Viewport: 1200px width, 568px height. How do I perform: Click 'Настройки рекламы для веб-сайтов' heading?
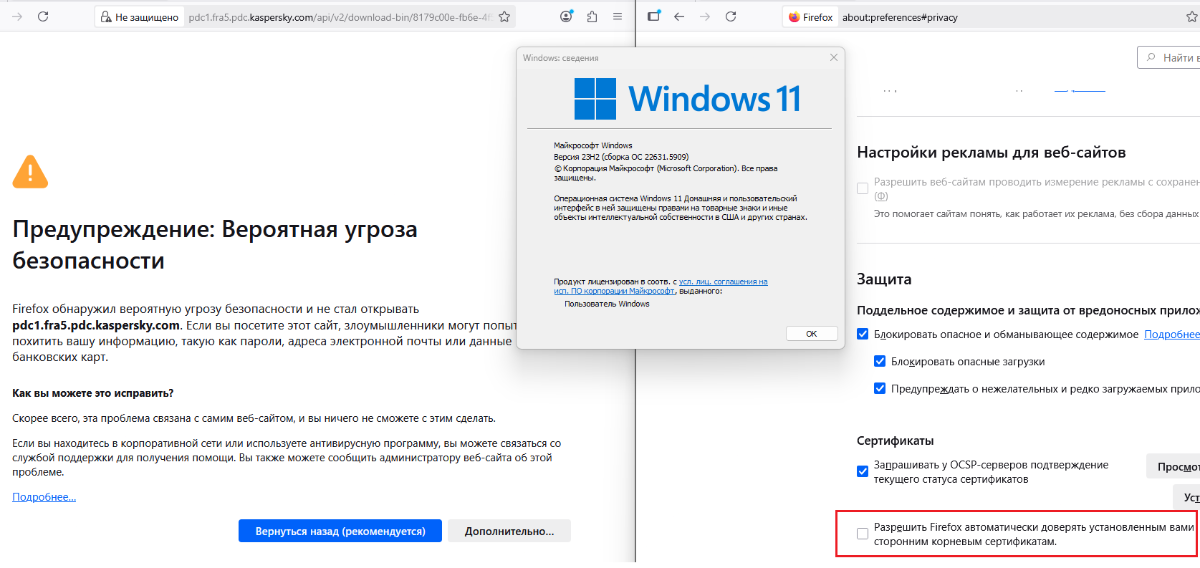992,152
